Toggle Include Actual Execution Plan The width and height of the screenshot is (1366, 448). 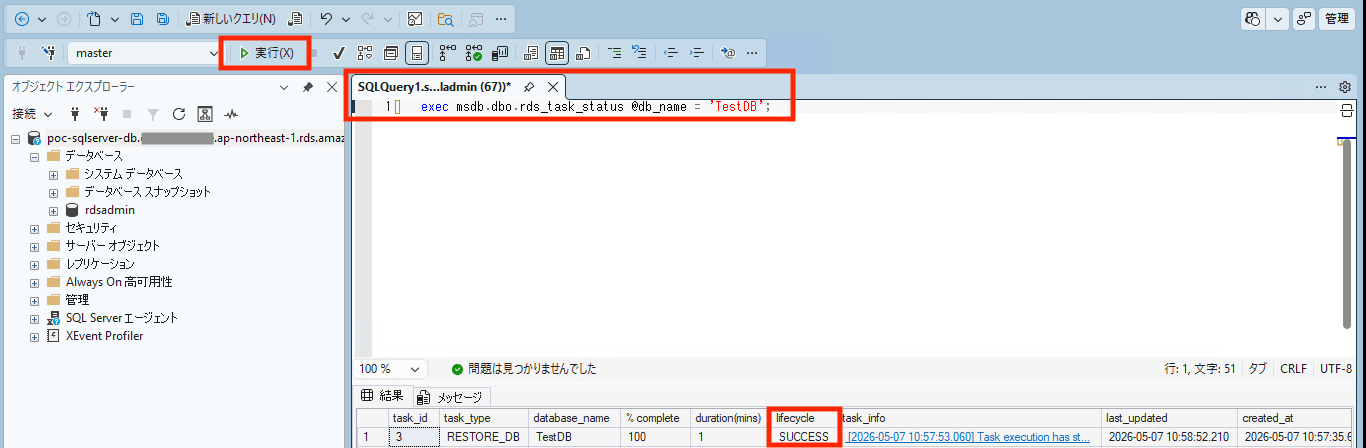[x=447, y=52]
